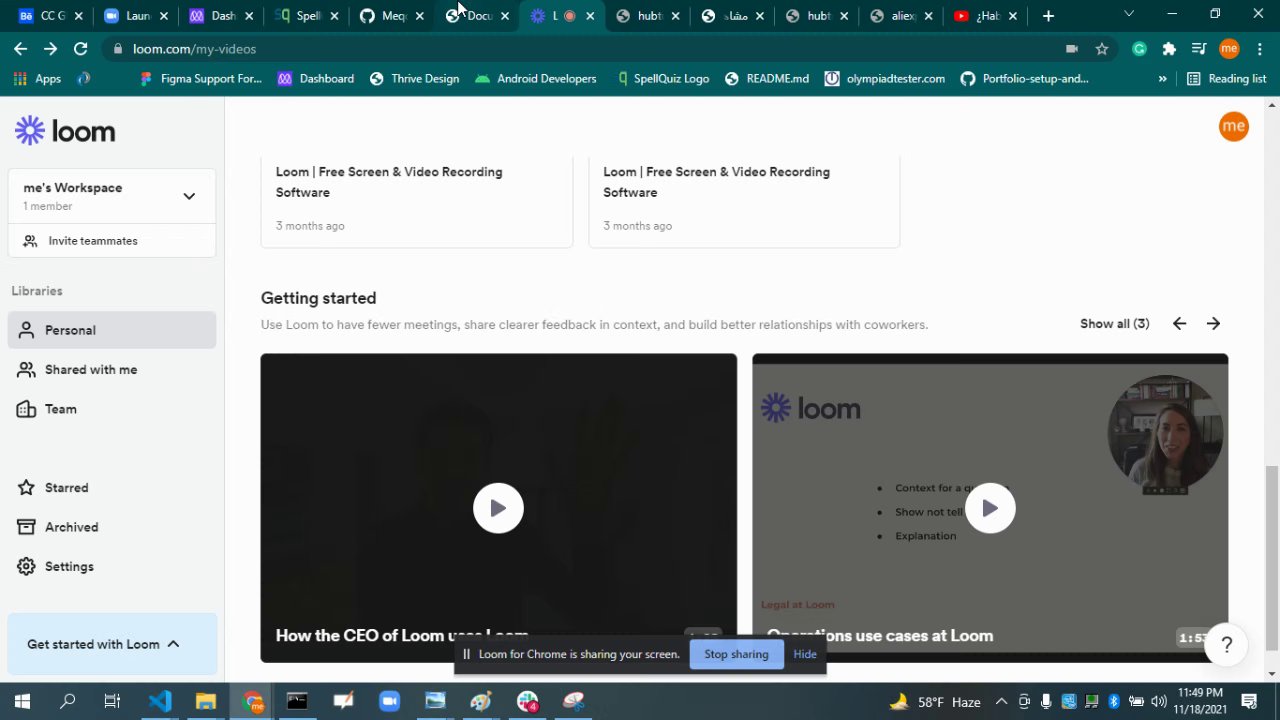1280x720 pixels.
Task: Open the Reading list
Action: (x=1227, y=78)
